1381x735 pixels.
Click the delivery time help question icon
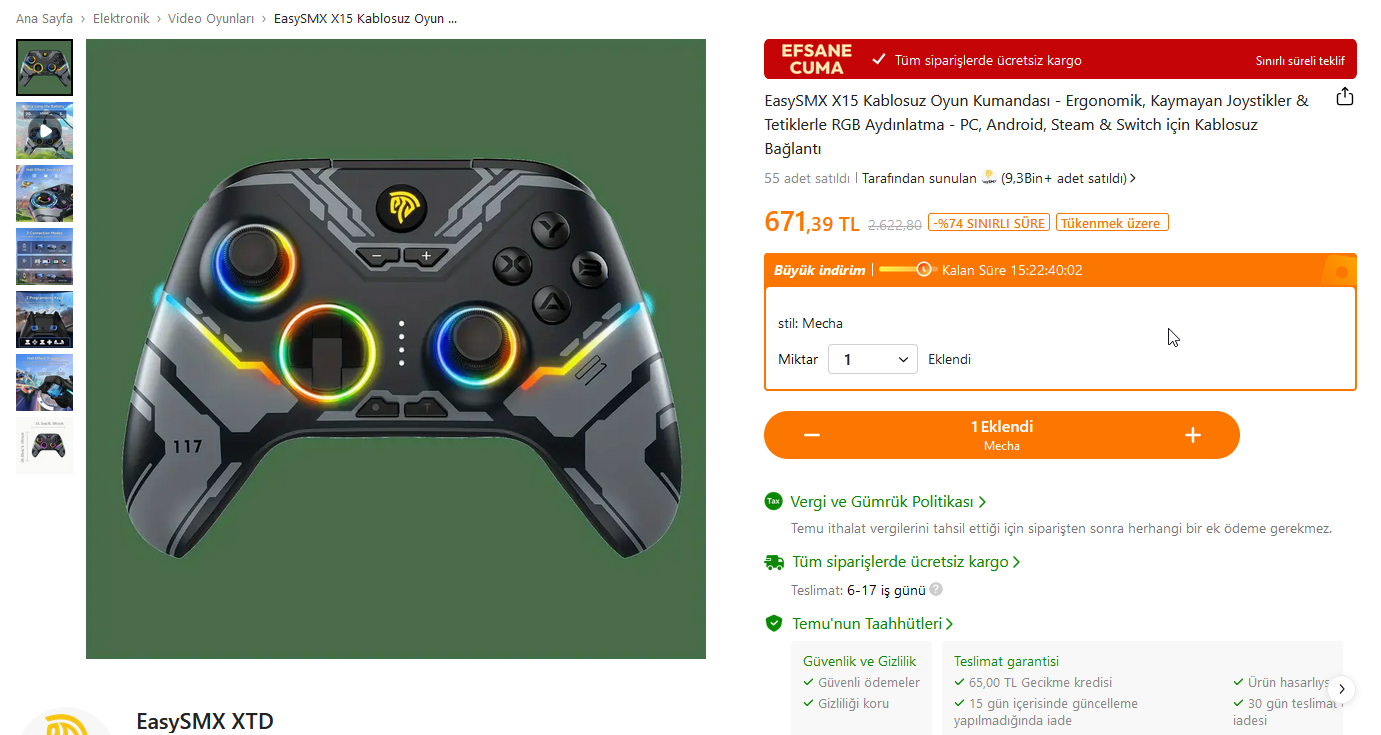coord(936,589)
